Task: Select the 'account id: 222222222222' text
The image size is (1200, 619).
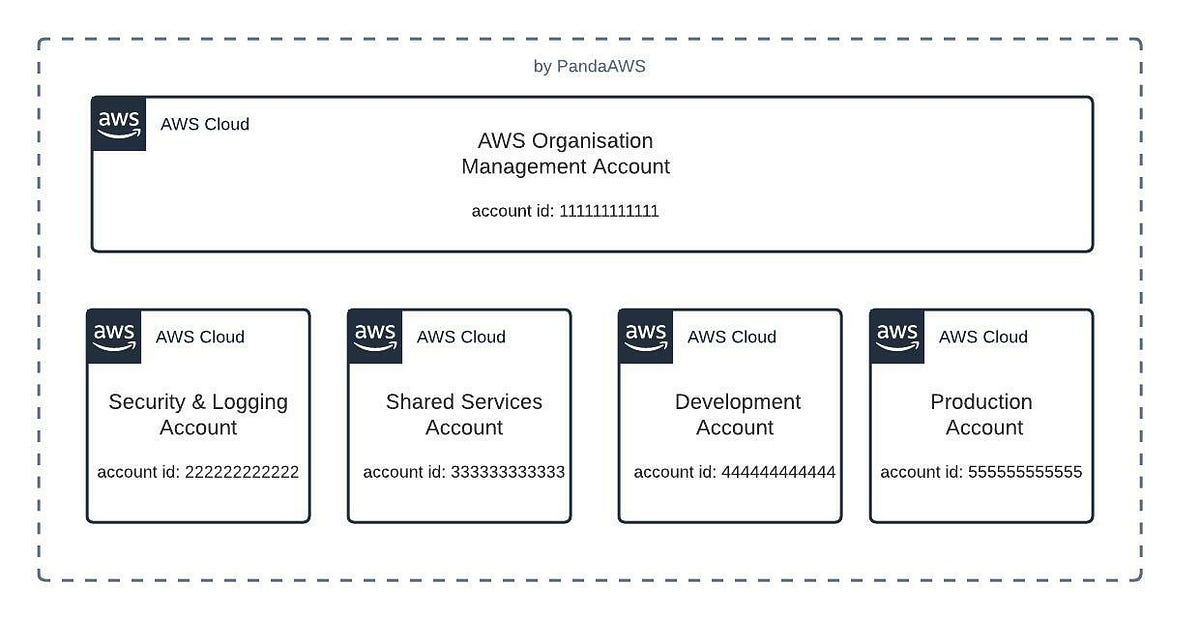Action: coord(198,472)
